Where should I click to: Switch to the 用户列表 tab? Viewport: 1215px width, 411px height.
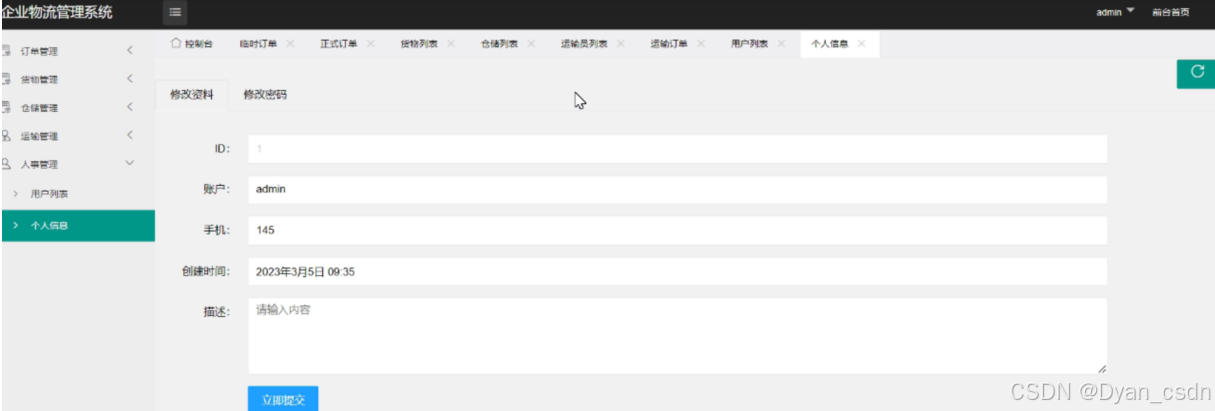click(x=749, y=44)
